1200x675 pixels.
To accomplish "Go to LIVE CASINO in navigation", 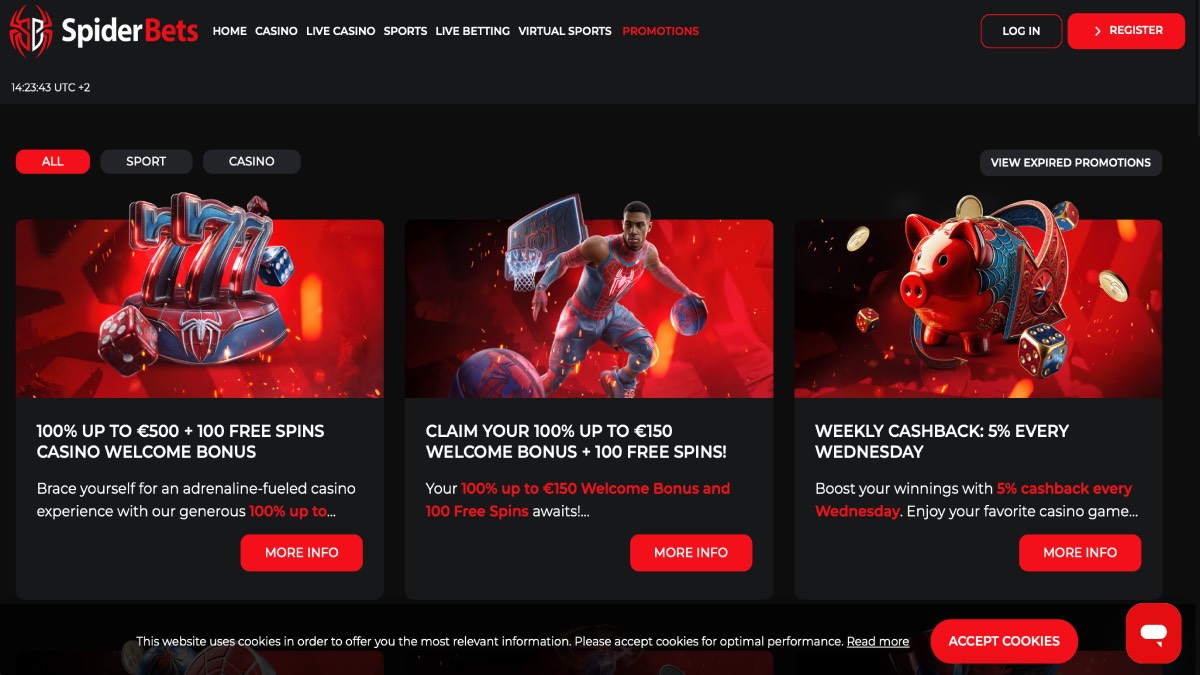I will click(341, 31).
